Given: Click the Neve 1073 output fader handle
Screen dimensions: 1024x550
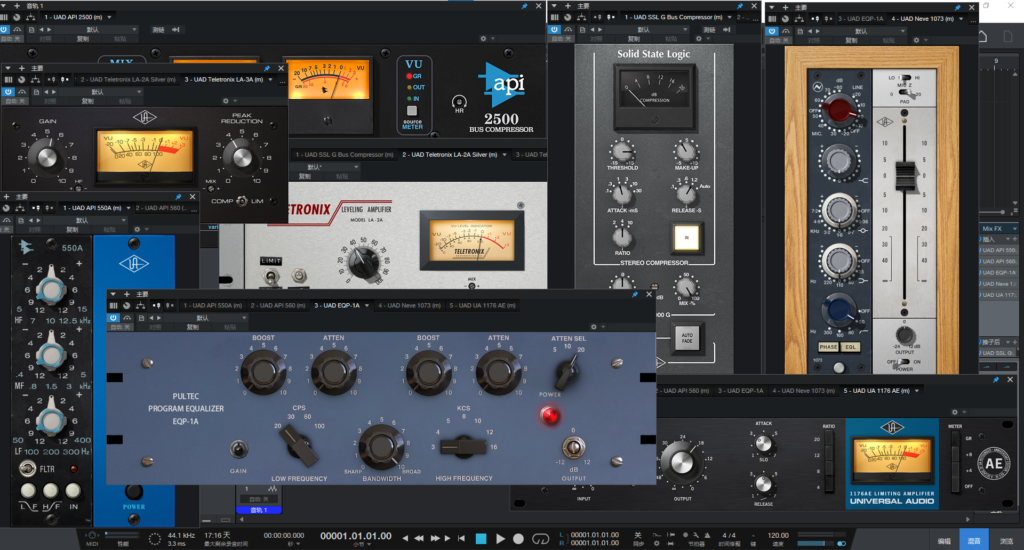Looking at the screenshot, I should [x=904, y=176].
